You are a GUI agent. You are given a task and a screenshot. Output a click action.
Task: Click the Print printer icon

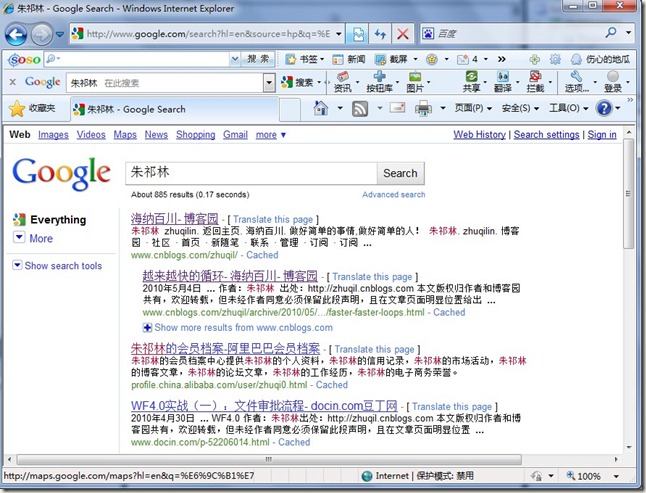[x=423, y=109]
